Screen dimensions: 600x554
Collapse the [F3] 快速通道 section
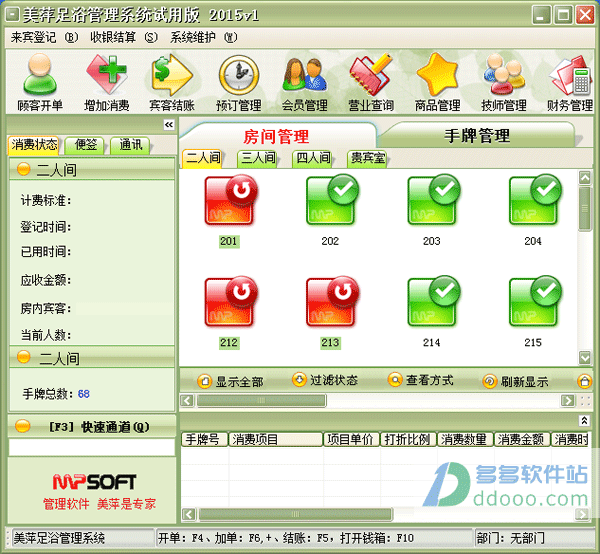22,426
